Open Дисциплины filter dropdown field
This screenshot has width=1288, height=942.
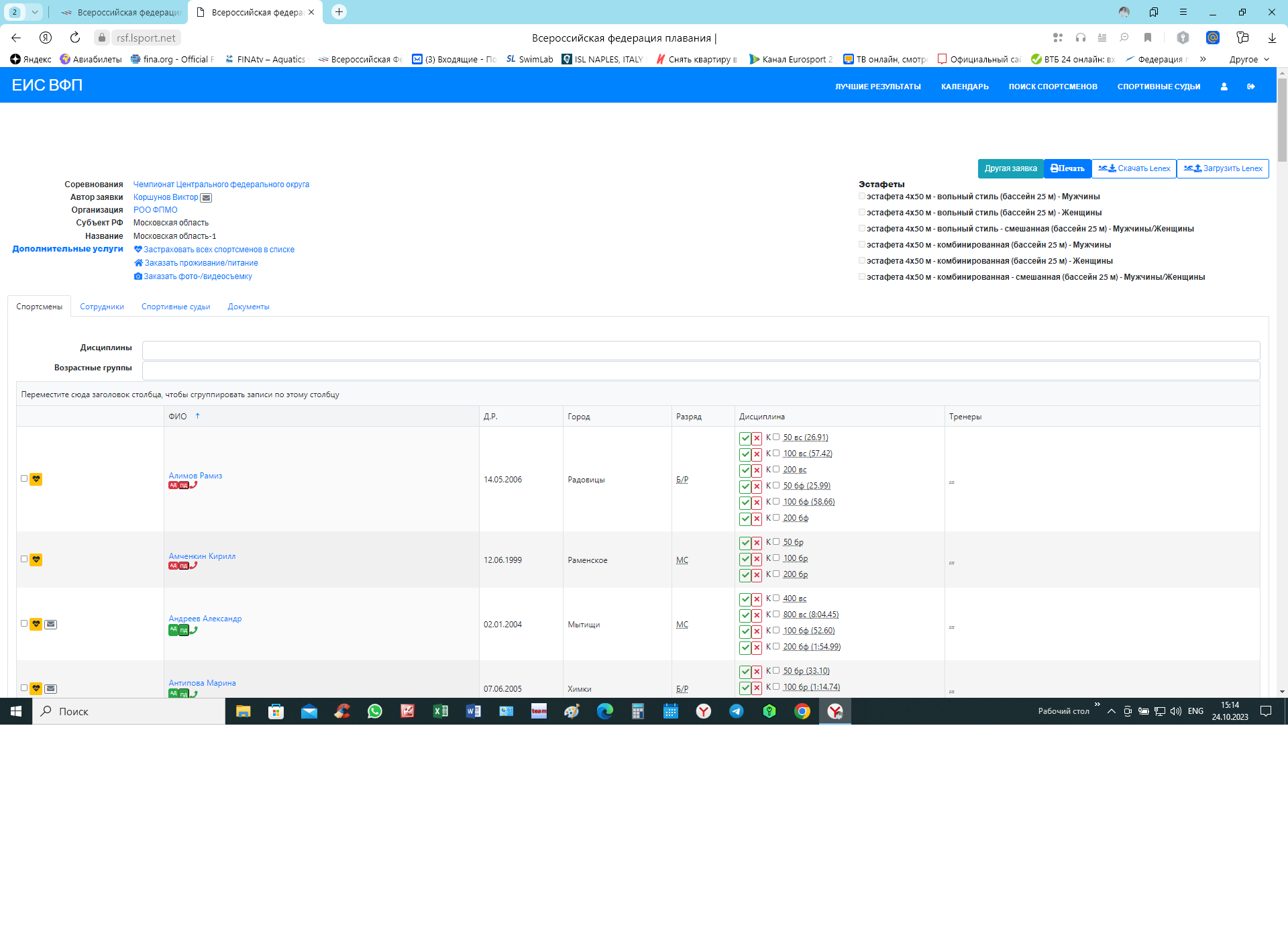coord(700,350)
